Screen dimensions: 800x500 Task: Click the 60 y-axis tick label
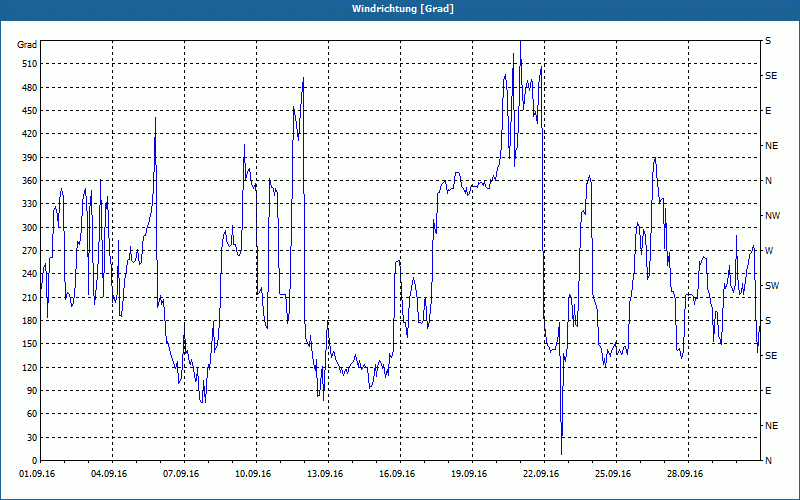31,414
